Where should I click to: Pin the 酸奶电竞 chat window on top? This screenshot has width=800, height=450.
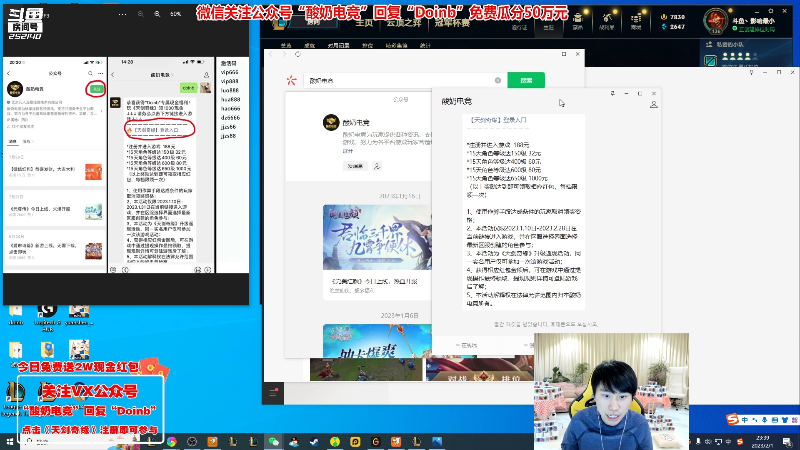tap(612, 93)
